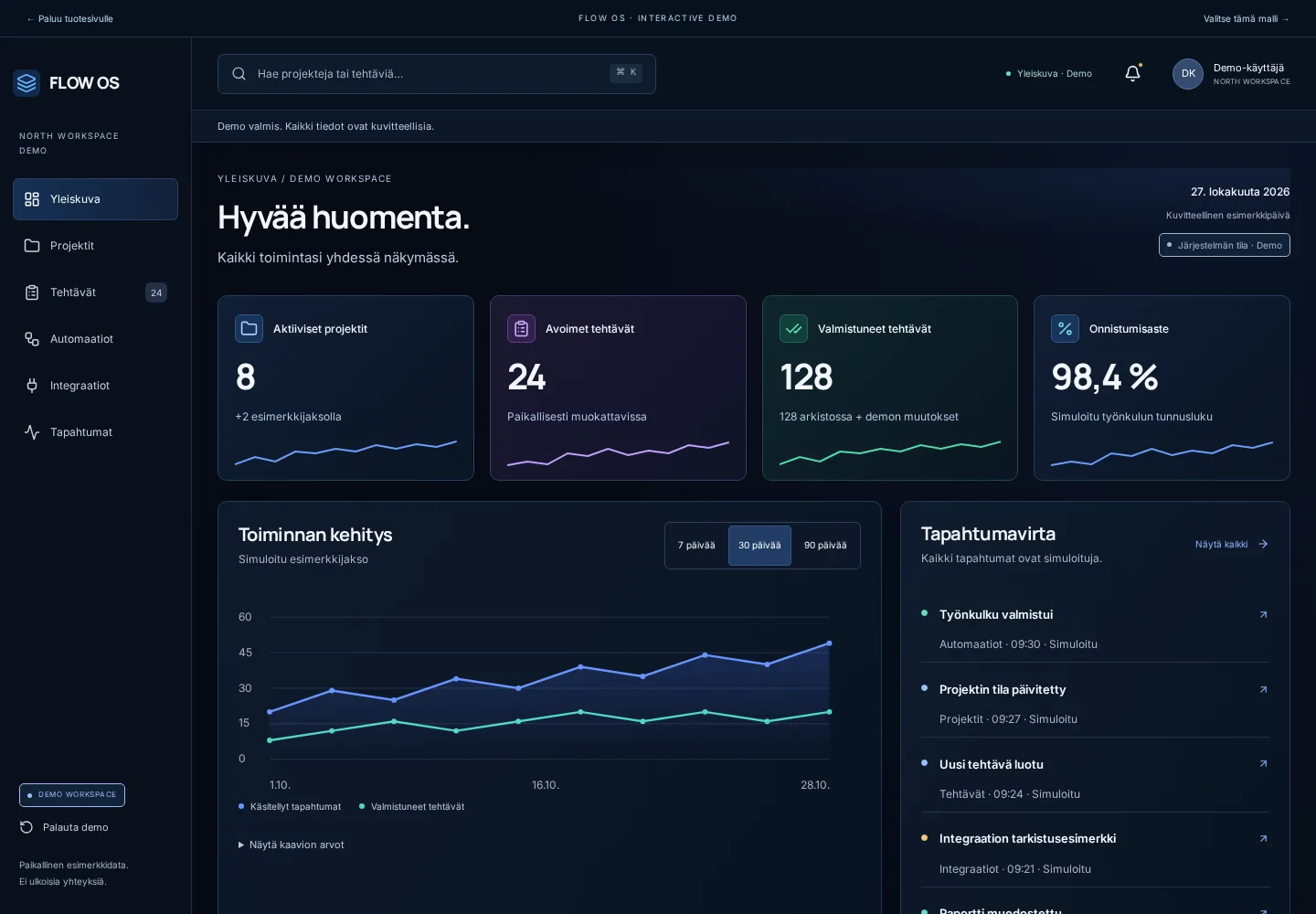Click the Automaatiot sidebar icon
Viewport: 1316px width, 914px height.
pos(32,339)
